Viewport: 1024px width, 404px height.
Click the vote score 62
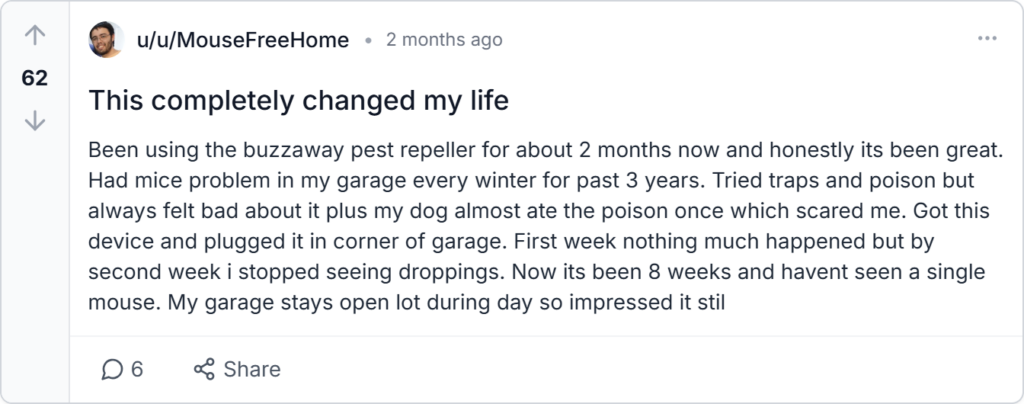coord(35,78)
